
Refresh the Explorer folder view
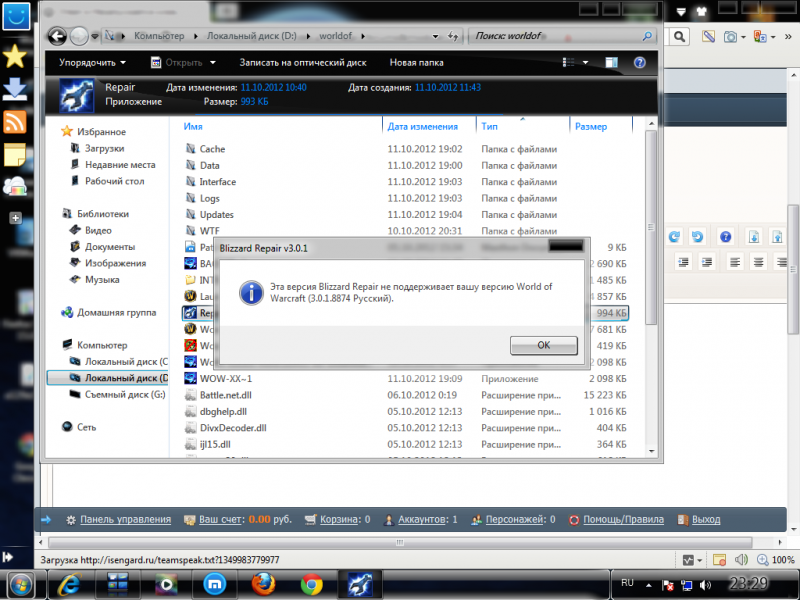click(x=453, y=36)
